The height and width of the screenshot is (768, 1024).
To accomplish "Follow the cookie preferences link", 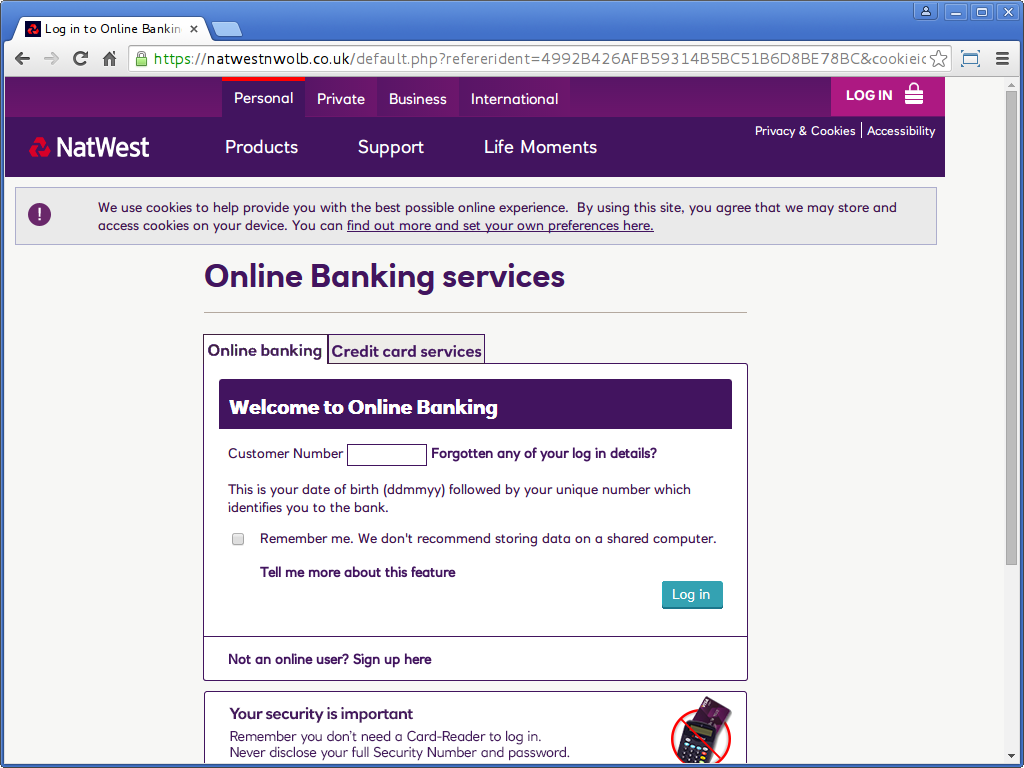I will click(x=500, y=225).
